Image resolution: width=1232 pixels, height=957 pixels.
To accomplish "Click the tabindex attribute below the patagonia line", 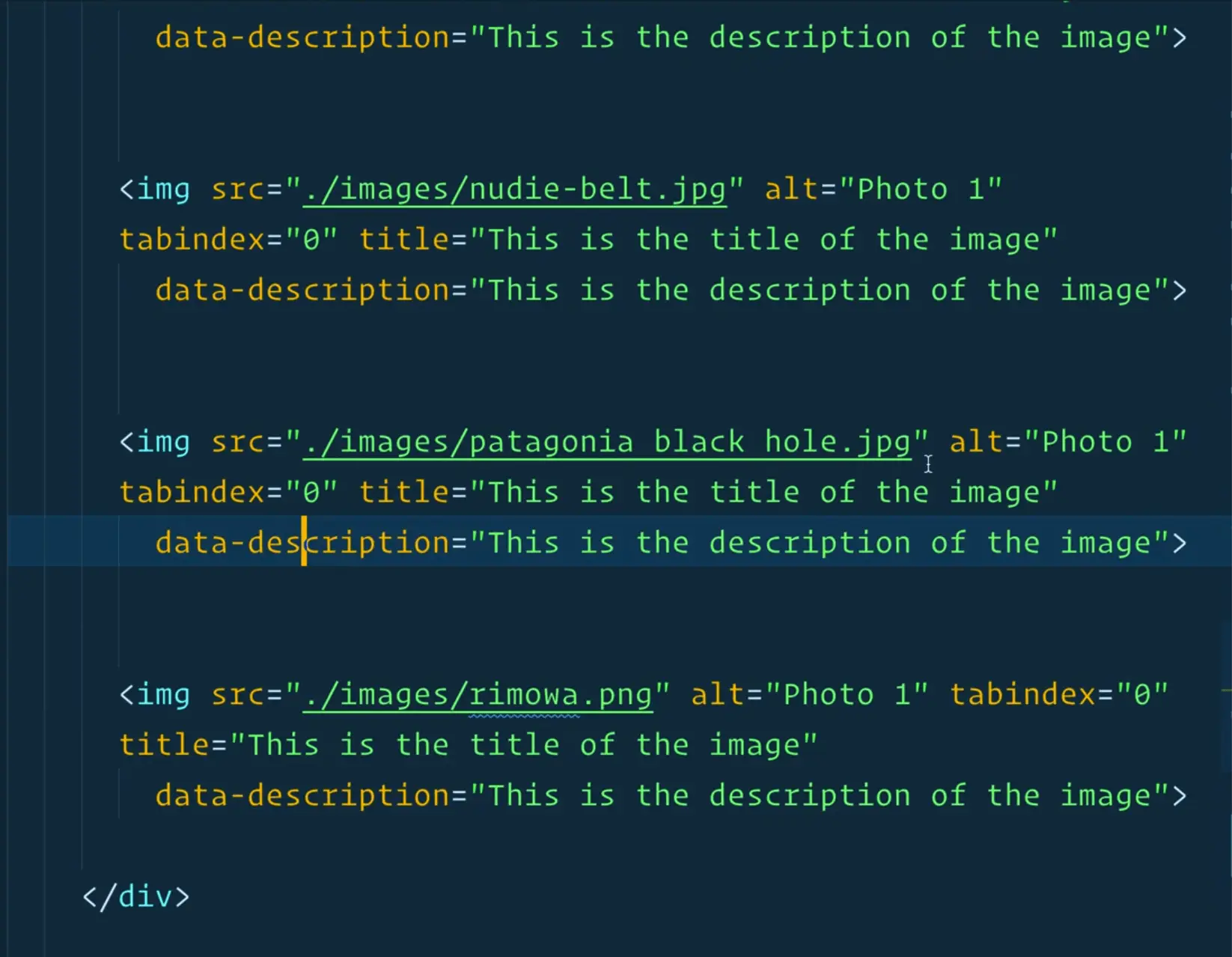I will pyautogui.click(x=192, y=493).
